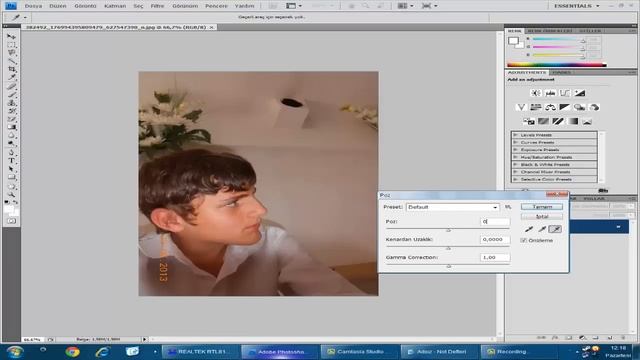This screenshot has width=640, height=360.
Task: Add an Invert adjustment
Action: pyautogui.click(x=529, y=121)
